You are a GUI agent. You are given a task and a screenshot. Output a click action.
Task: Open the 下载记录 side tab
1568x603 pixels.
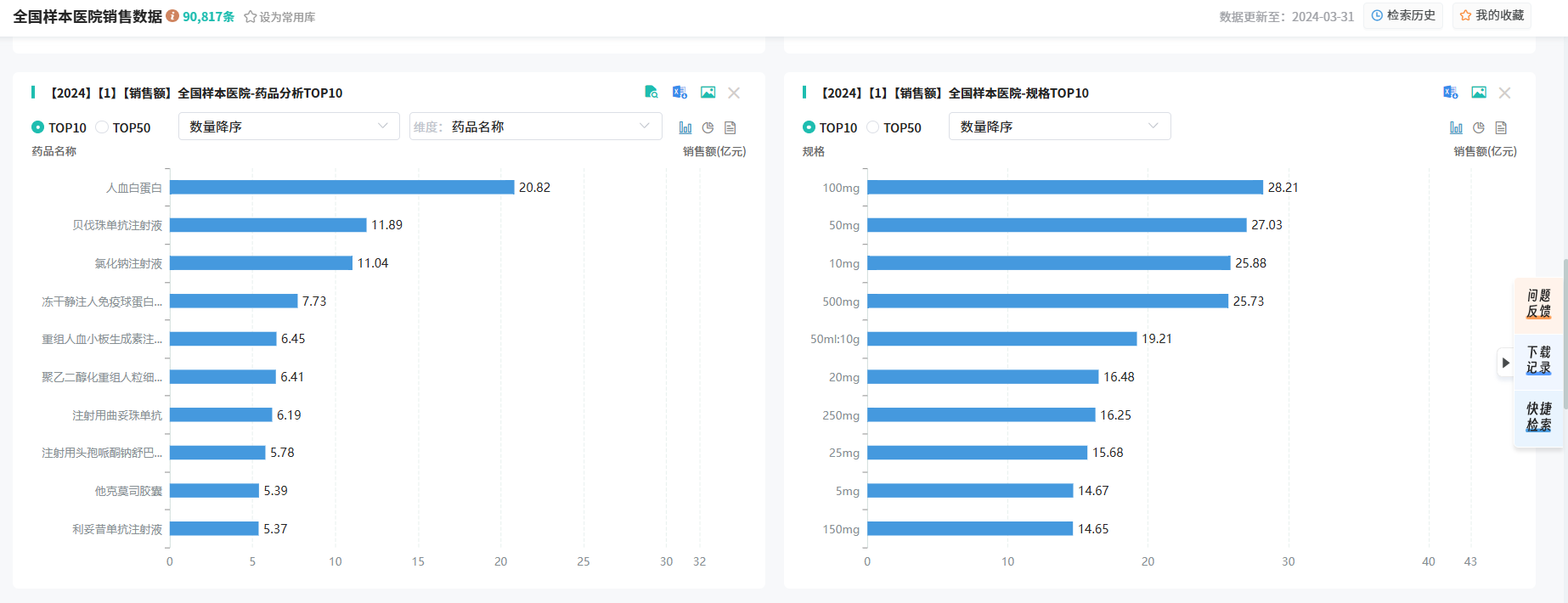[x=1538, y=360]
